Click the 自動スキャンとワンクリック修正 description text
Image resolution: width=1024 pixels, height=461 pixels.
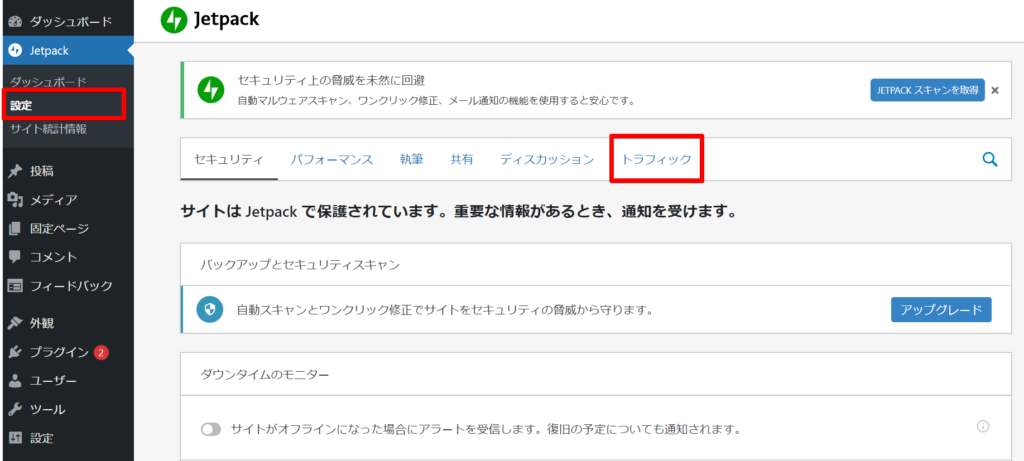(445, 310)
